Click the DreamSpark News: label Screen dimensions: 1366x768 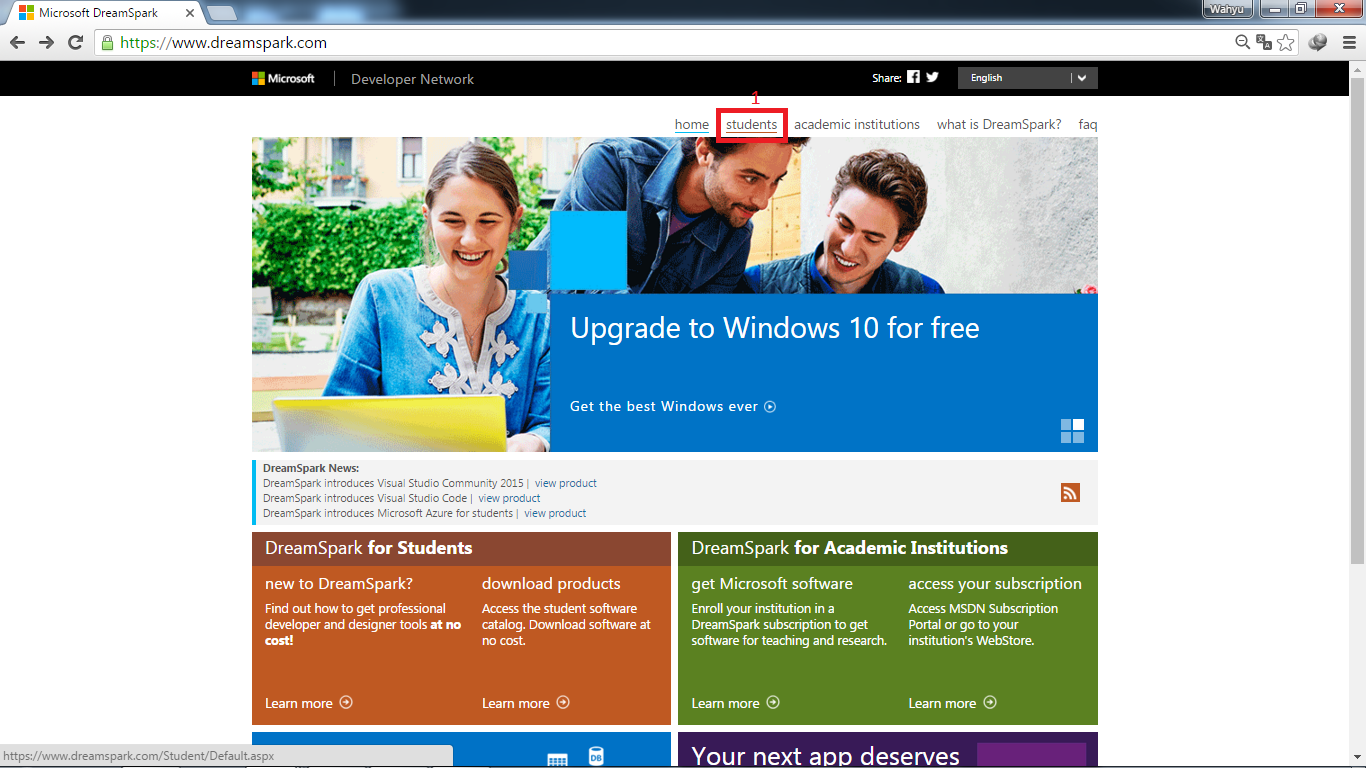[x=311, y=468]
